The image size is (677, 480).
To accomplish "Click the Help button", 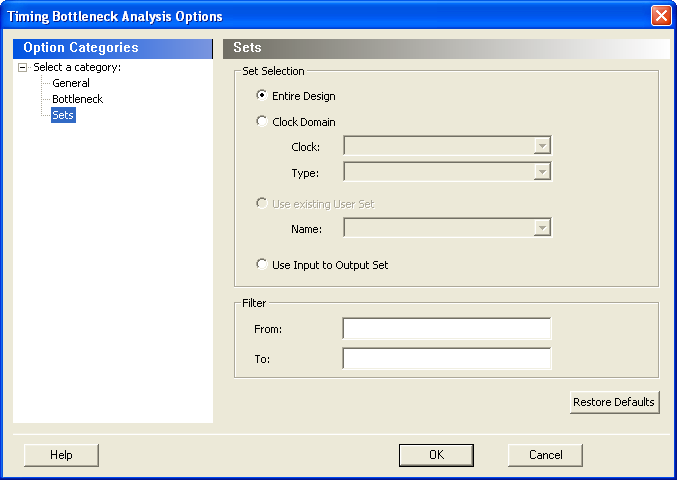I will 61,455.
